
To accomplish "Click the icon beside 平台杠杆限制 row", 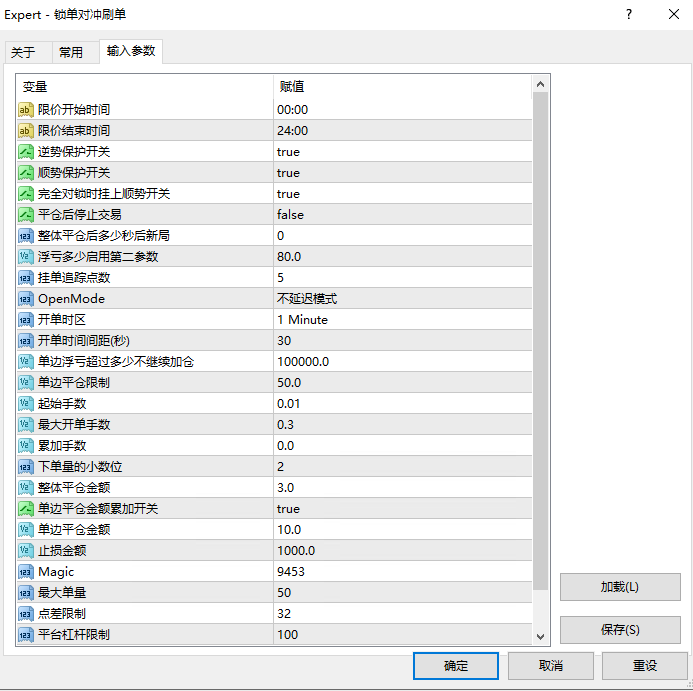I will click(x=26, y=635).
